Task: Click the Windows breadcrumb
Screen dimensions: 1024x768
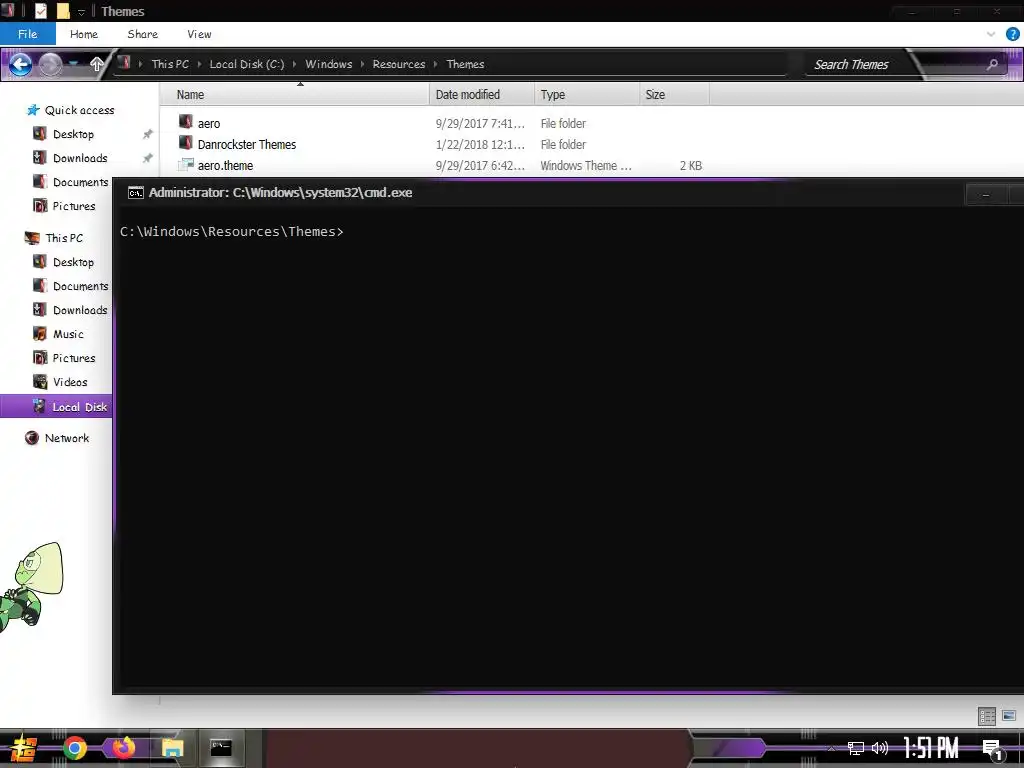Action: (328, 64)
